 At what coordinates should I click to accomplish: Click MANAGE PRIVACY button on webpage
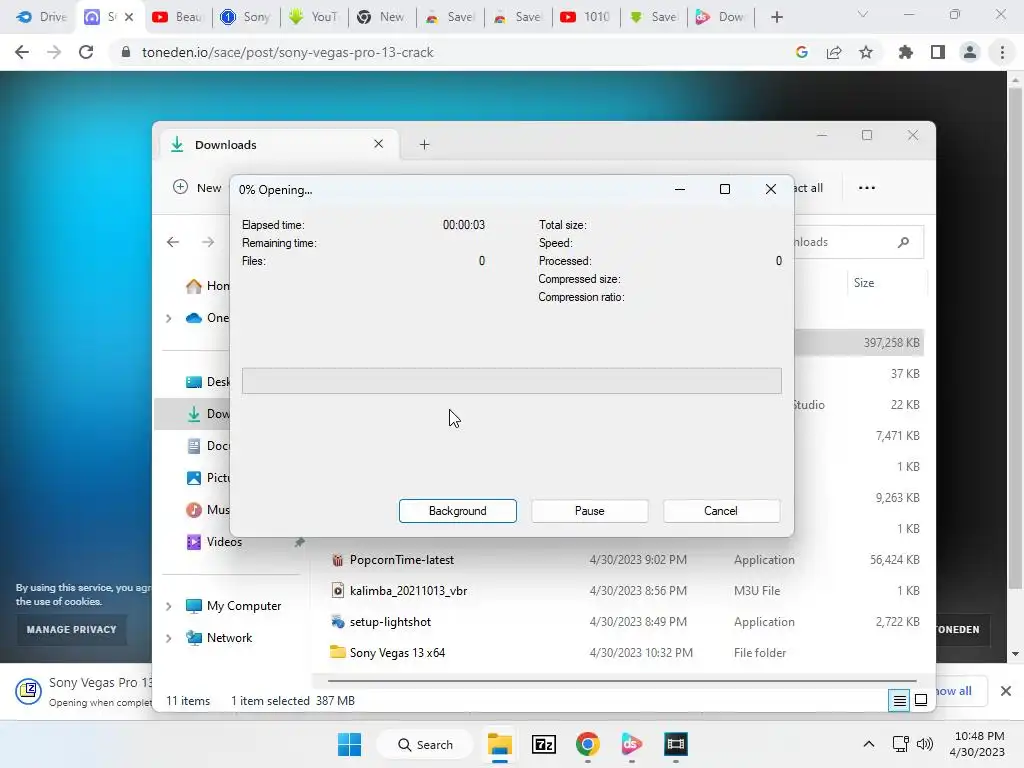coord(72,630)
